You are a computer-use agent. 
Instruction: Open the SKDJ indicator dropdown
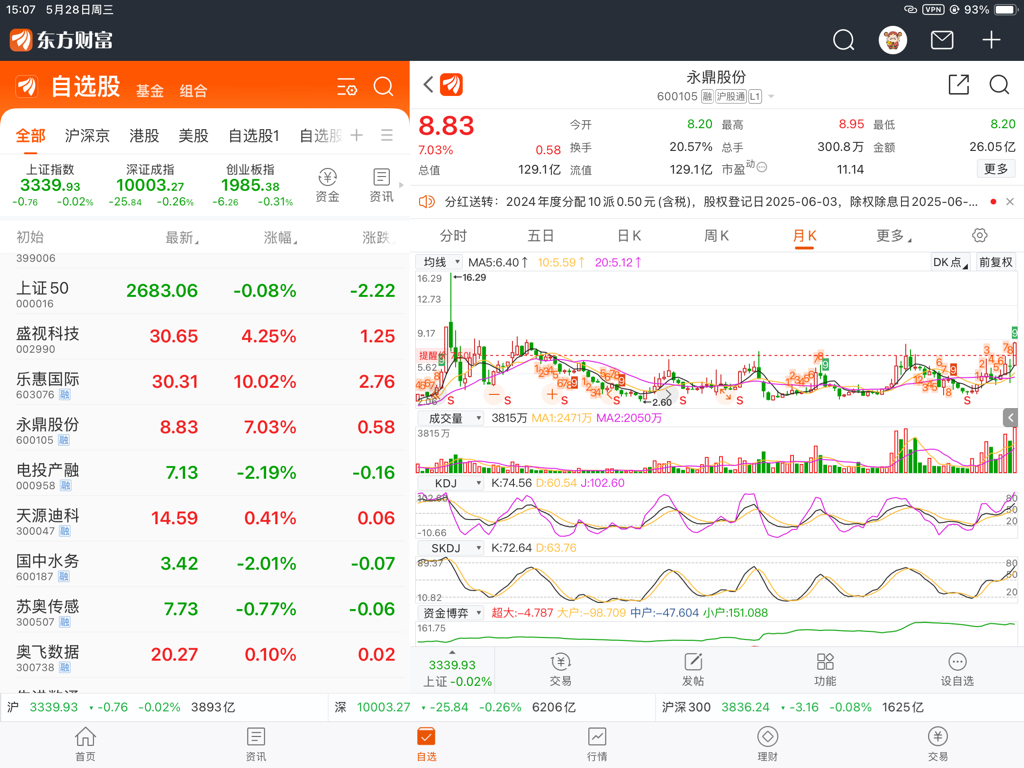450,548
